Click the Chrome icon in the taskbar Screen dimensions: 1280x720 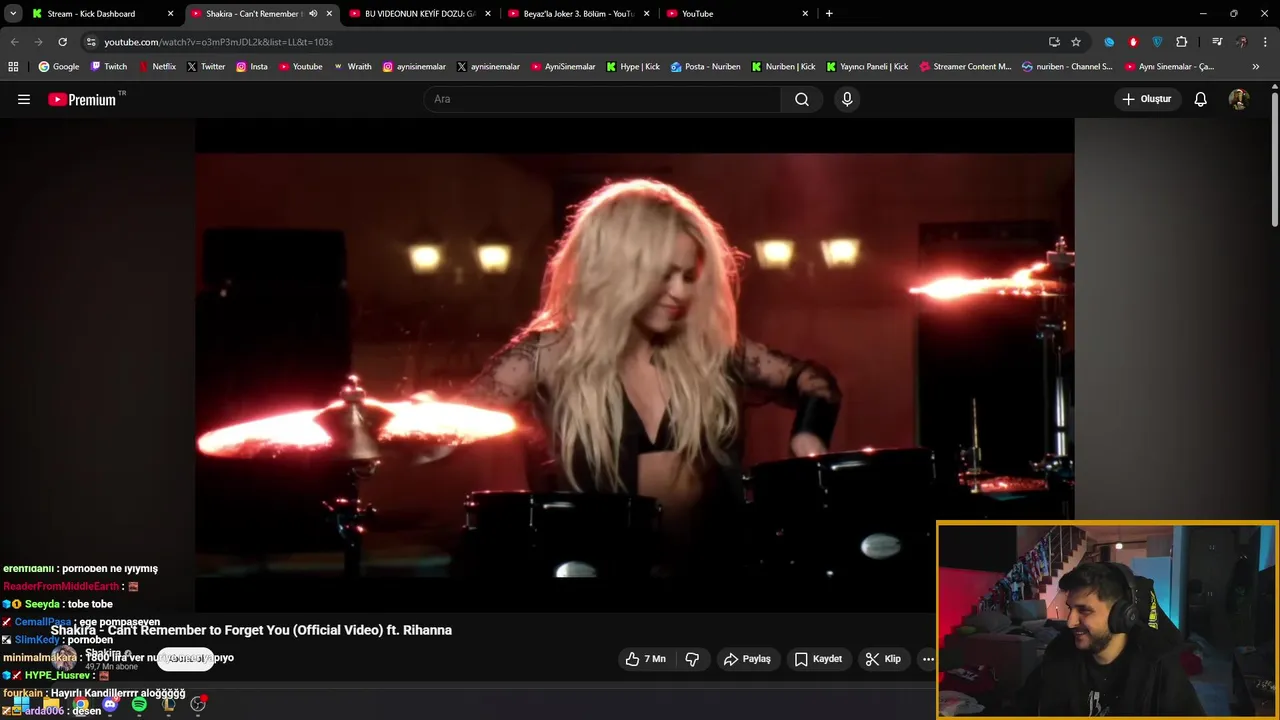tap(80, 704)
